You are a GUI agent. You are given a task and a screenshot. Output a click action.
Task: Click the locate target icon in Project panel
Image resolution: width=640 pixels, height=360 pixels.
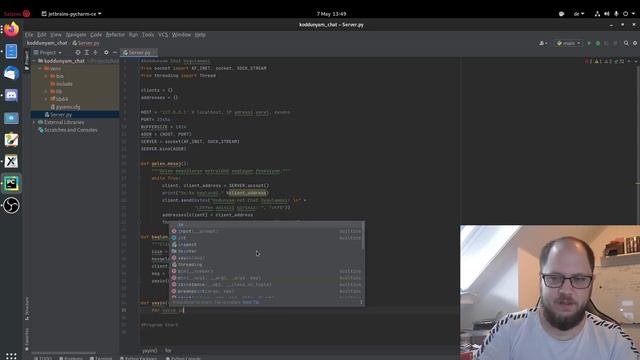[x=78, y=52]
